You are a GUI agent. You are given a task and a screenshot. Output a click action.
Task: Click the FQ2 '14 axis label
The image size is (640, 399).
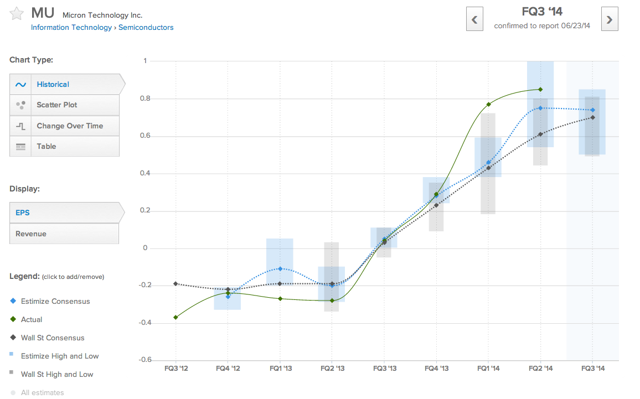tap(540, 368)
